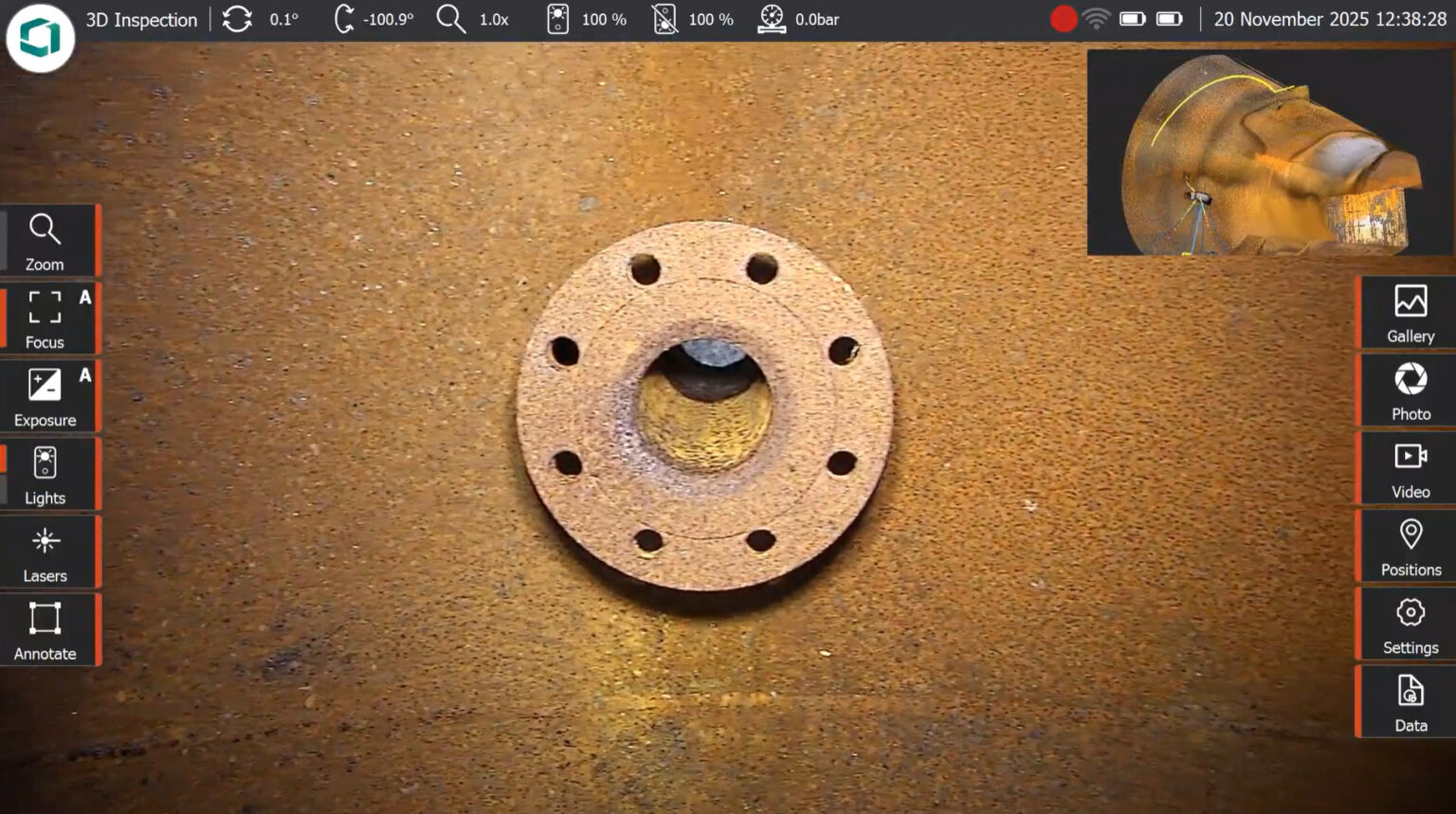The width and height of the screenshot is (1456, 814).
Task: Click the light intensity icon showing 100 %
Action: coord(558,19)
